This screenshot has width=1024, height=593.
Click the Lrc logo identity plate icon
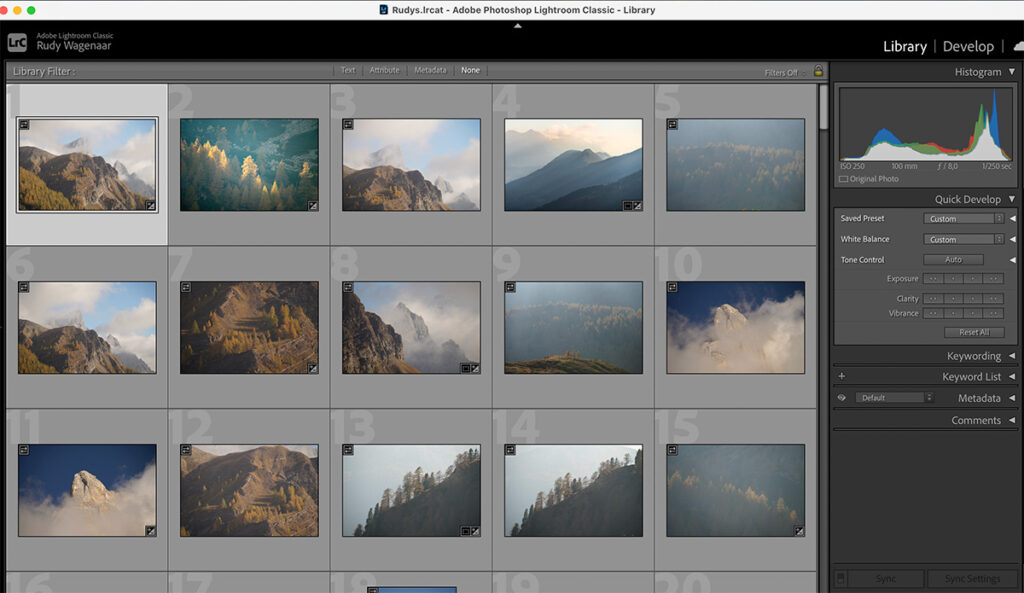point(17,42)
